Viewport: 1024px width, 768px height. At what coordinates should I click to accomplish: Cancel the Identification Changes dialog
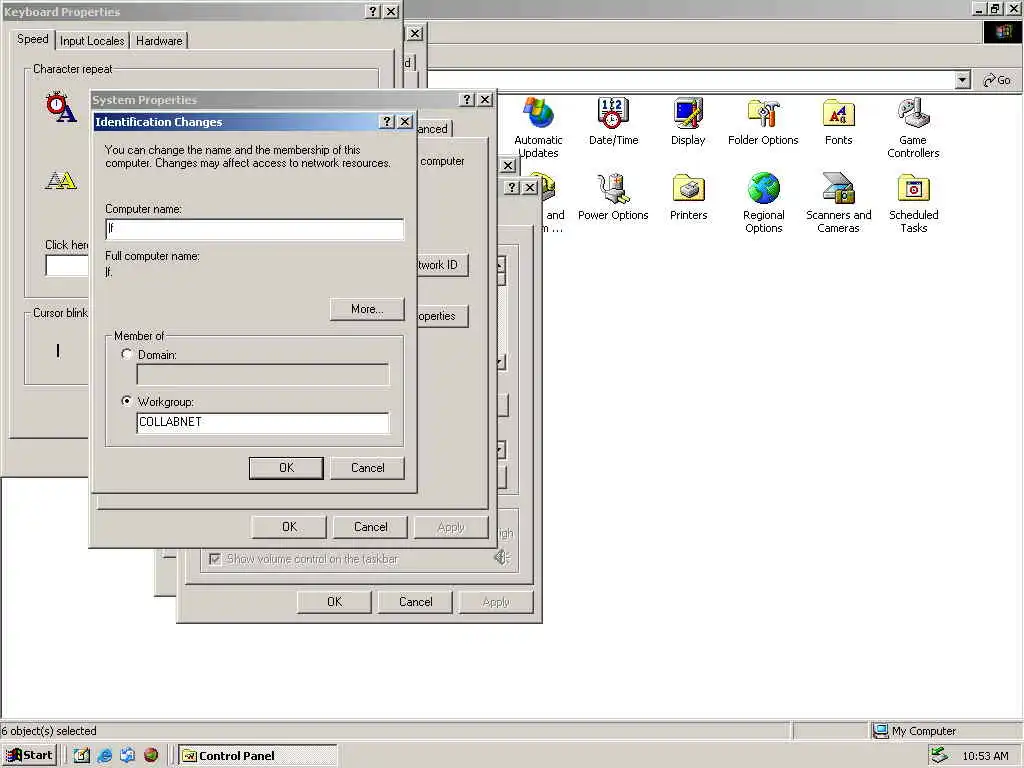[x=368, y=468]
